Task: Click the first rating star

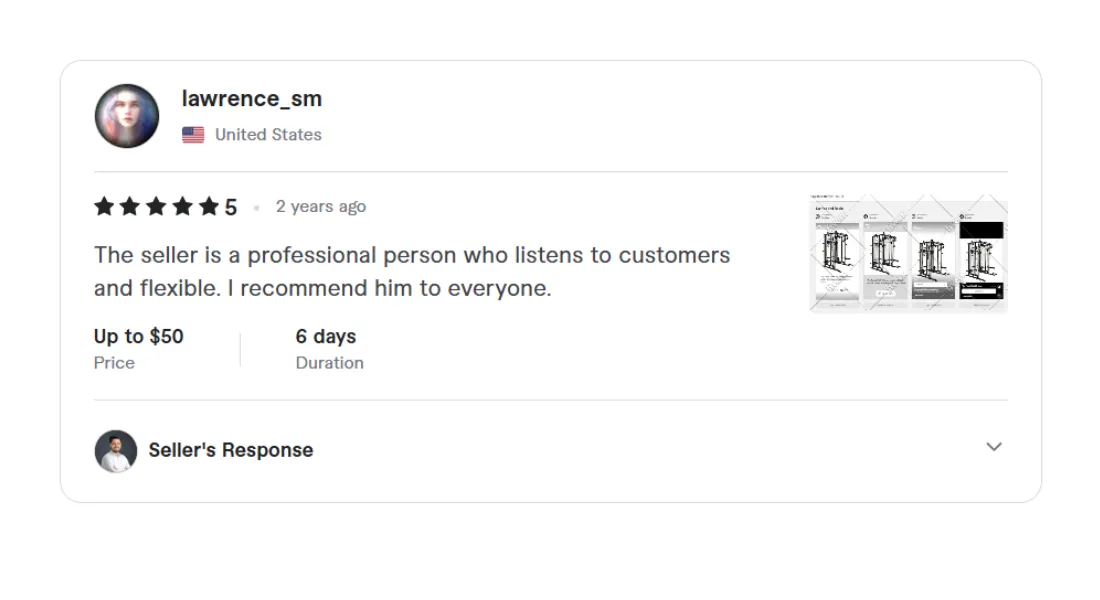Action: coord(104,207)
